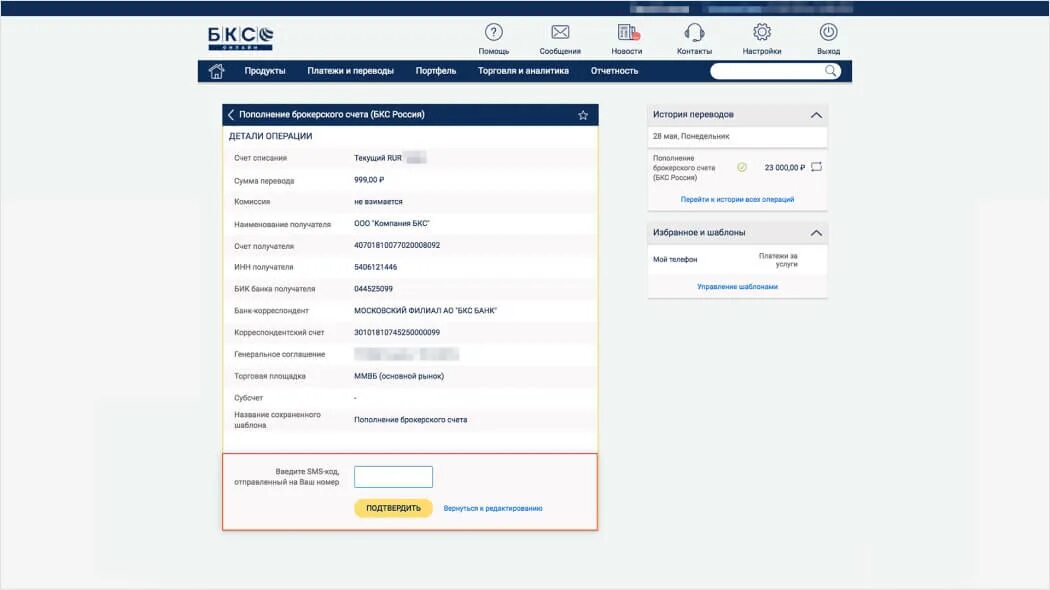Click the ПОДТВЕРДИТЬ button

393,508
